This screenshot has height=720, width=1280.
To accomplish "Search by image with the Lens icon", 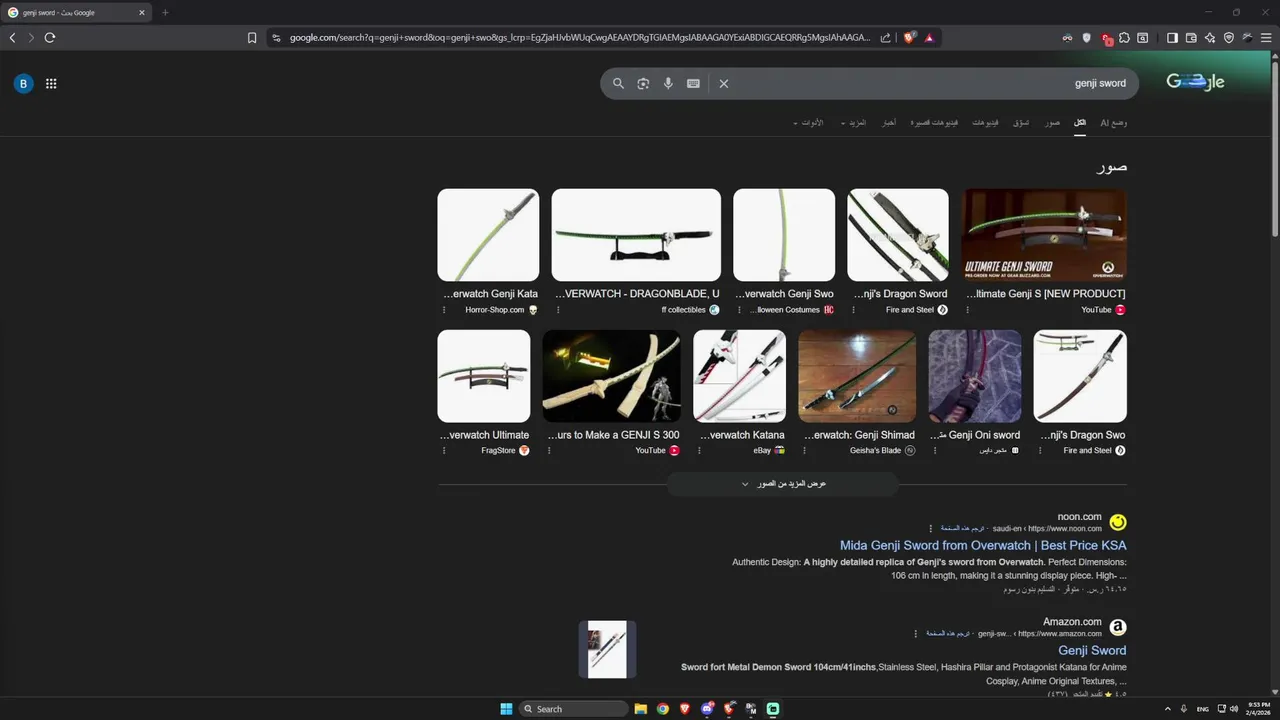I will 643,84.
